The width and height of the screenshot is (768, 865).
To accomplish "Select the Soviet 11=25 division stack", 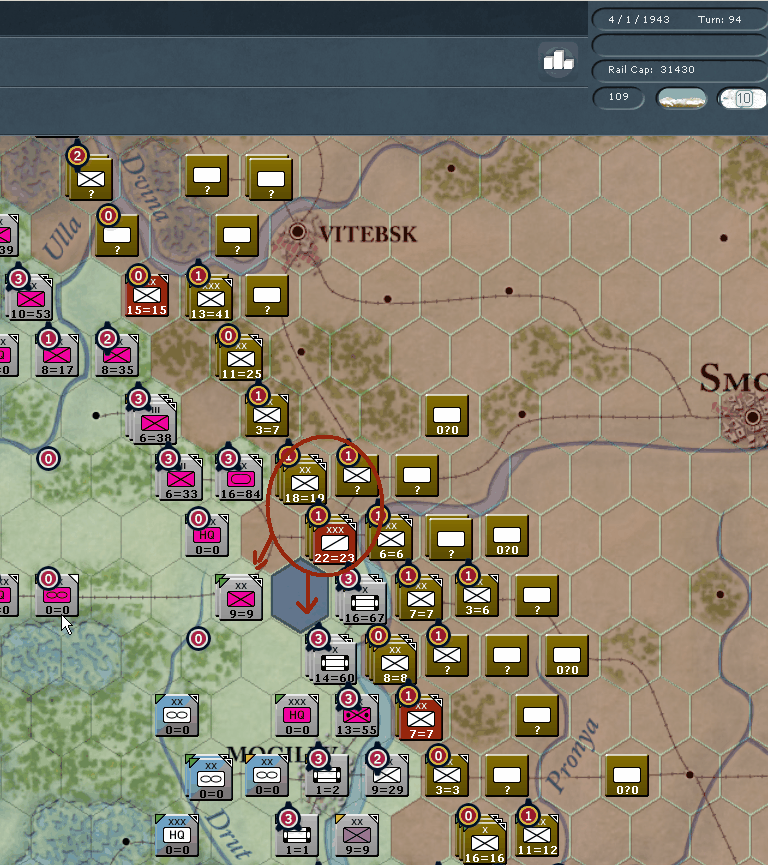I will 241,358.
